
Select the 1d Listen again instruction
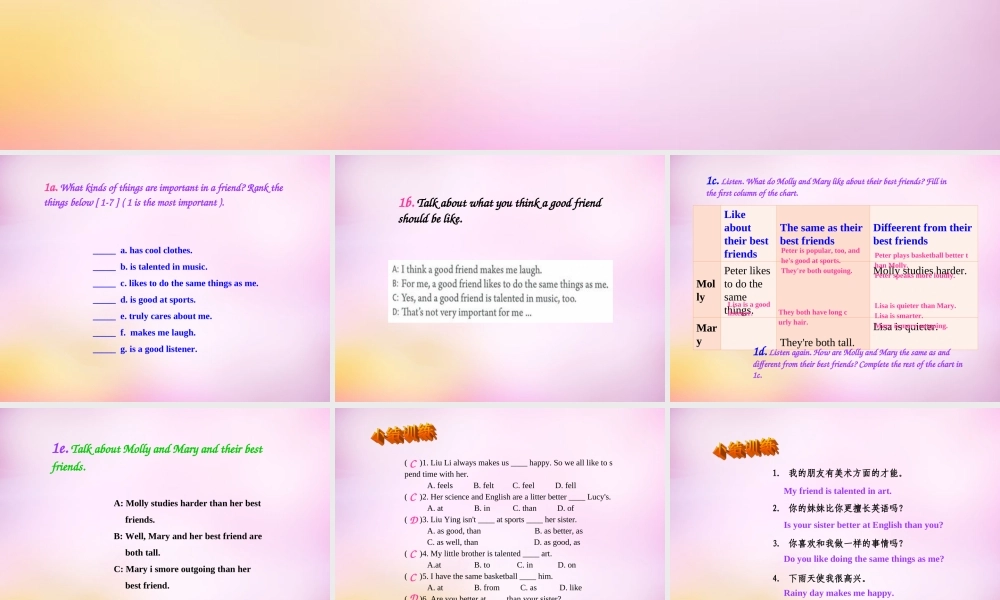click(858, 363)
